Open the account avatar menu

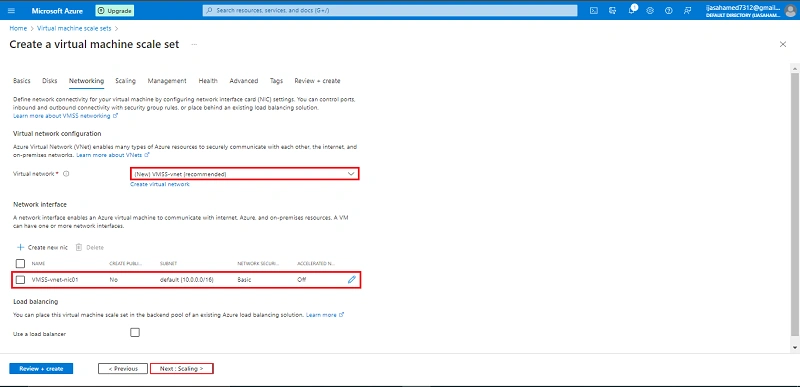coord(790,10)
